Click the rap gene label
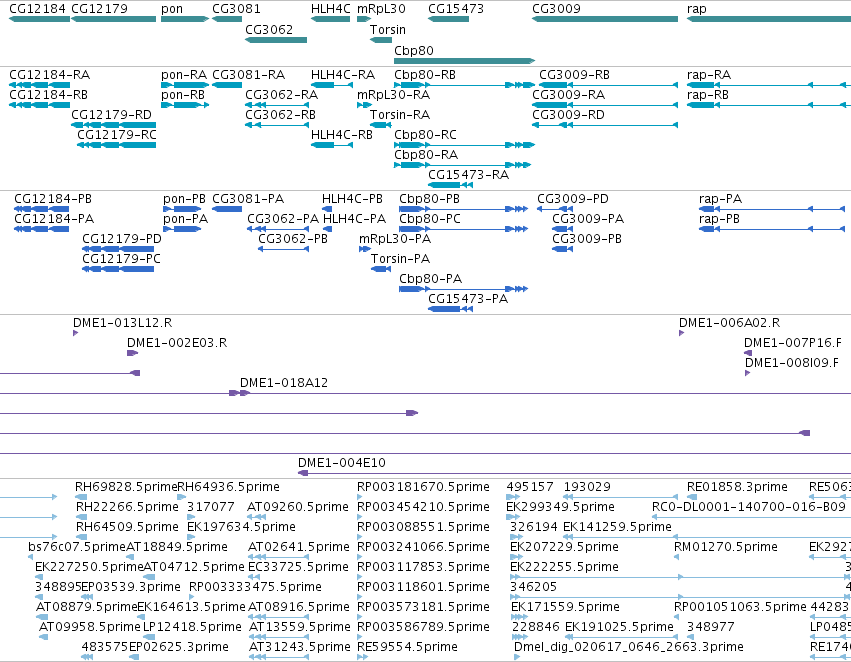The height and width of the screenshot is (662, 851). pyautogui.click(x=696, y=9)
